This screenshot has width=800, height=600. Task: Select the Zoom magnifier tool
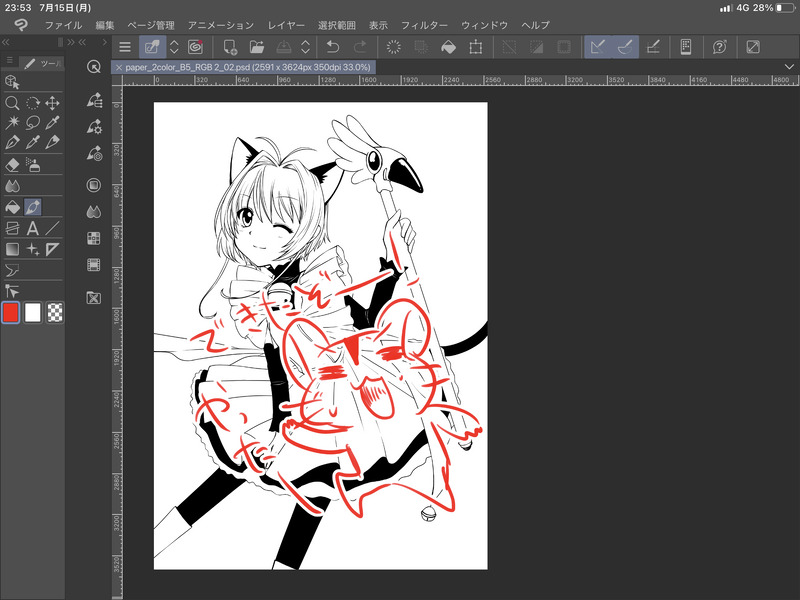pyautogui.click(x=12, y=103)
